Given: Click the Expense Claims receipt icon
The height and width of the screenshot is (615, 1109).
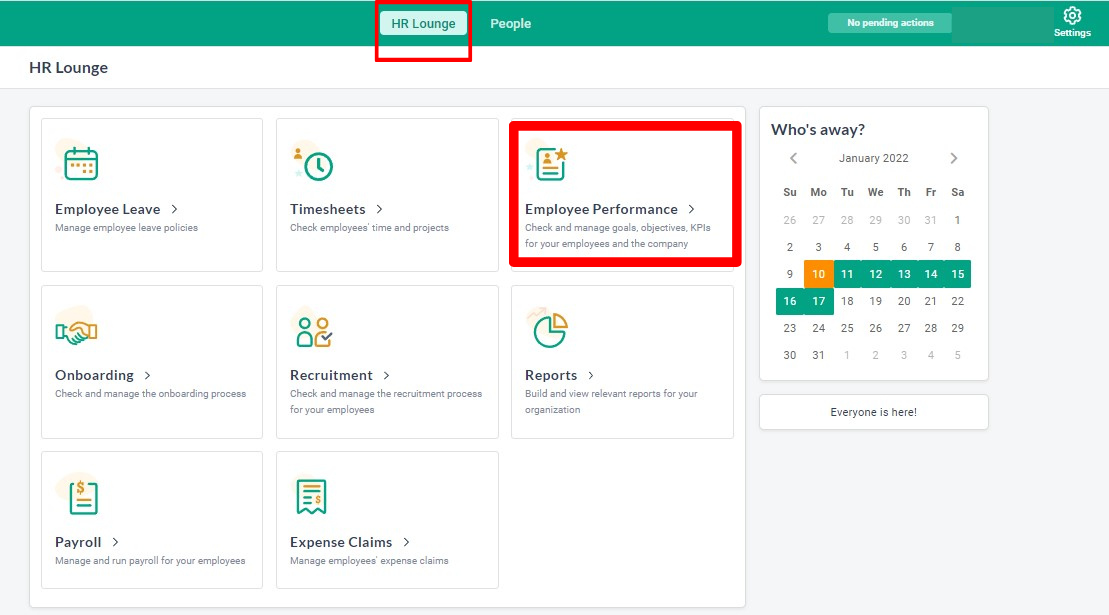Looking at the screenshot, I should point(311,496).
